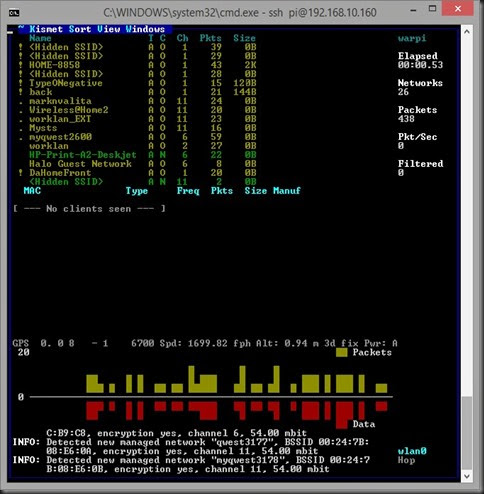Screen dimensions: 484x494
Task: Click the Freq column header
Action: [x=188, y=191]
